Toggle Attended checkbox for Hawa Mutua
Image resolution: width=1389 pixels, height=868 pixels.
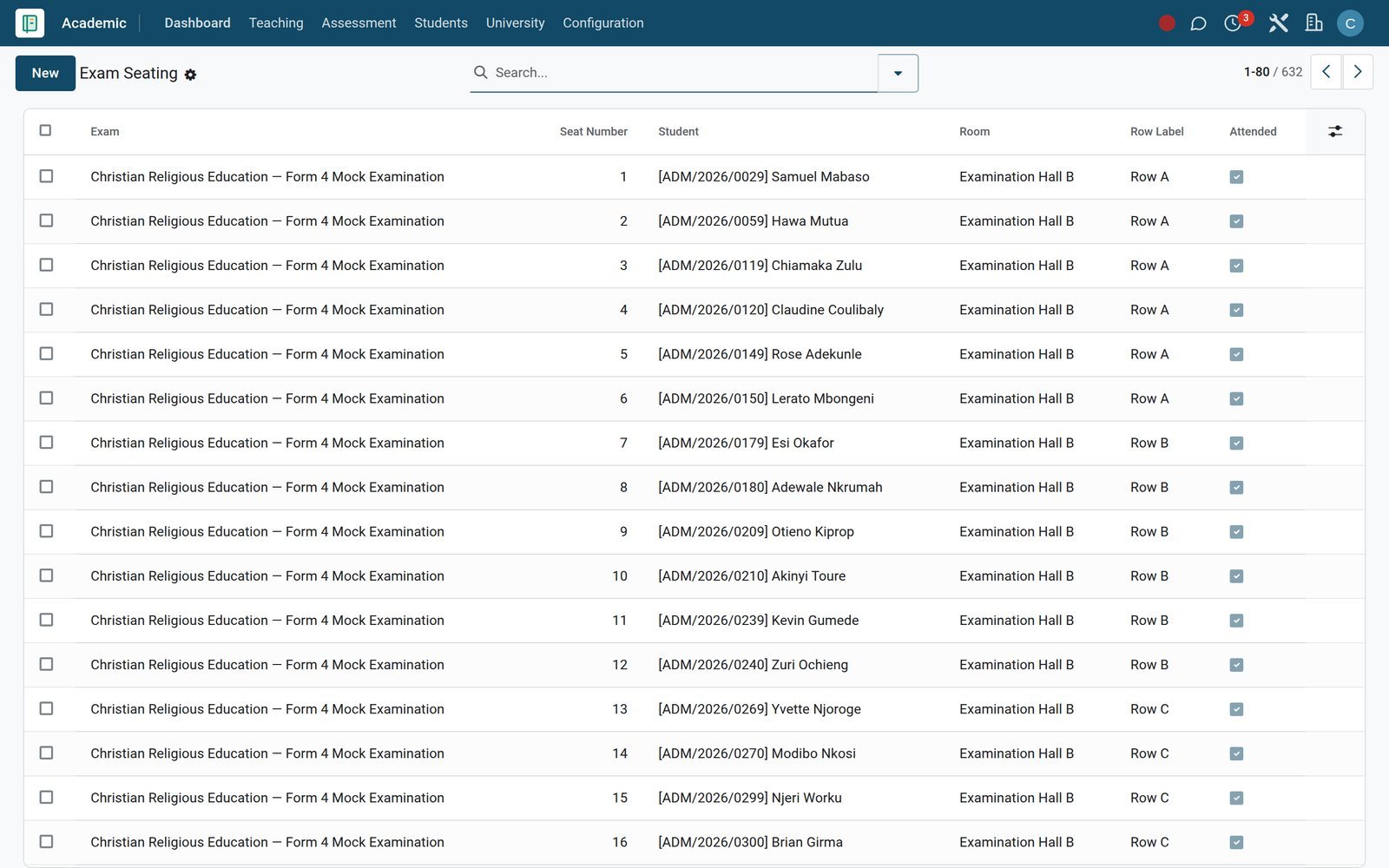[1236, 221]
